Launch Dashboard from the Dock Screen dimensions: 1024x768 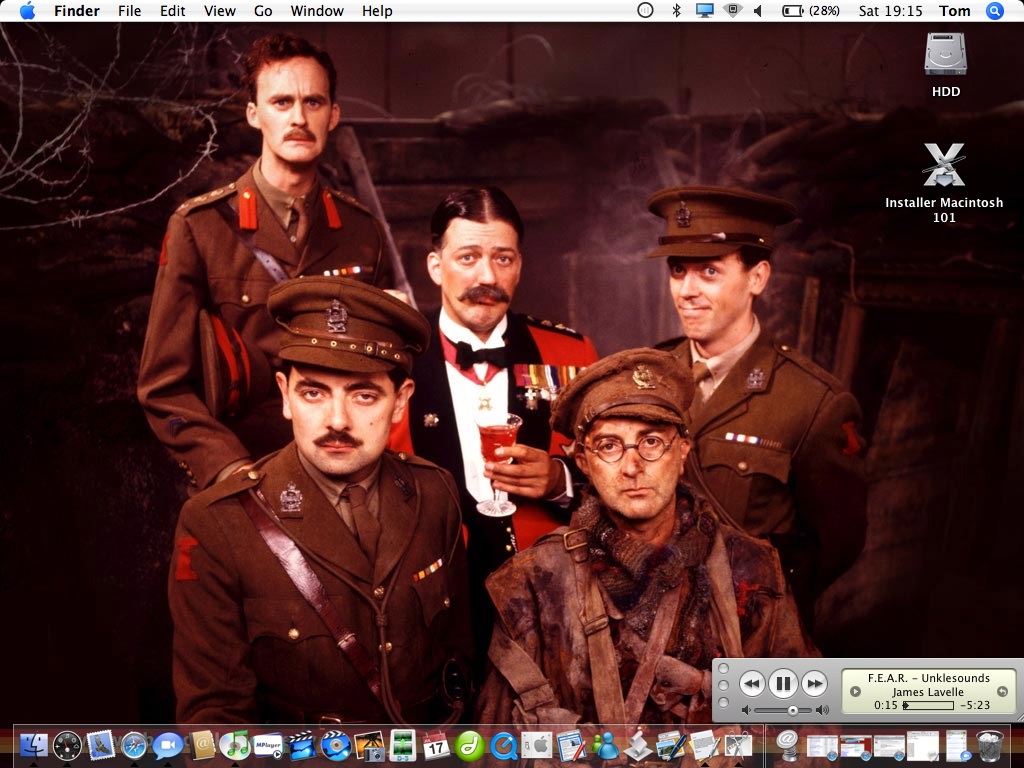(67, 745)
